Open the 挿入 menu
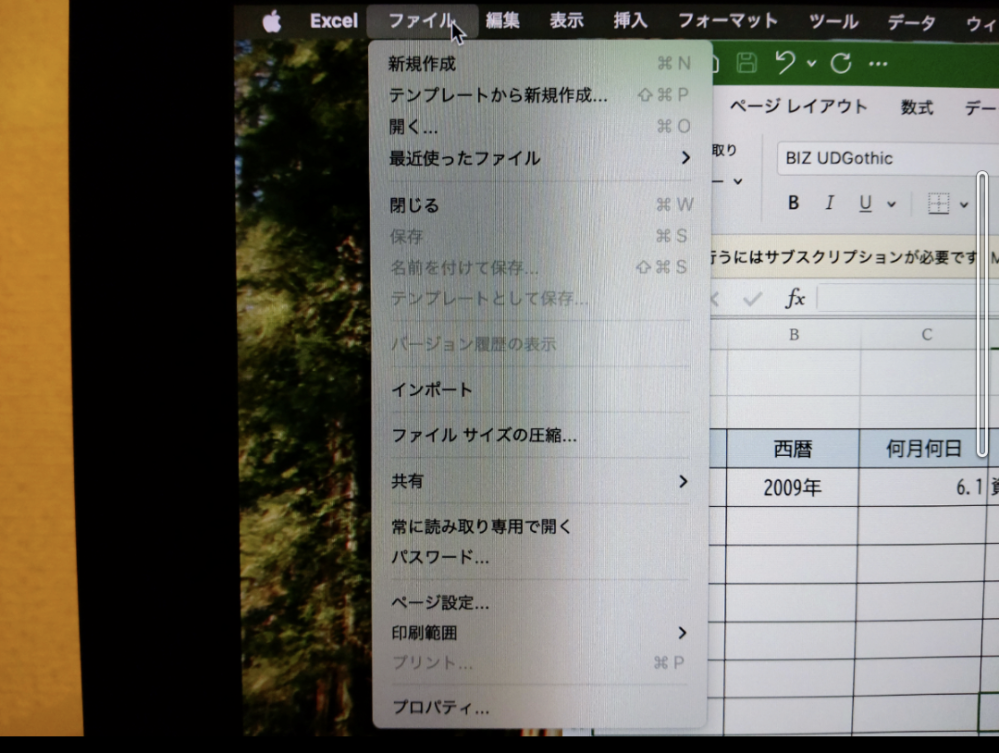The height and width of the screenshot is (753, 999). tap(630, 21)
